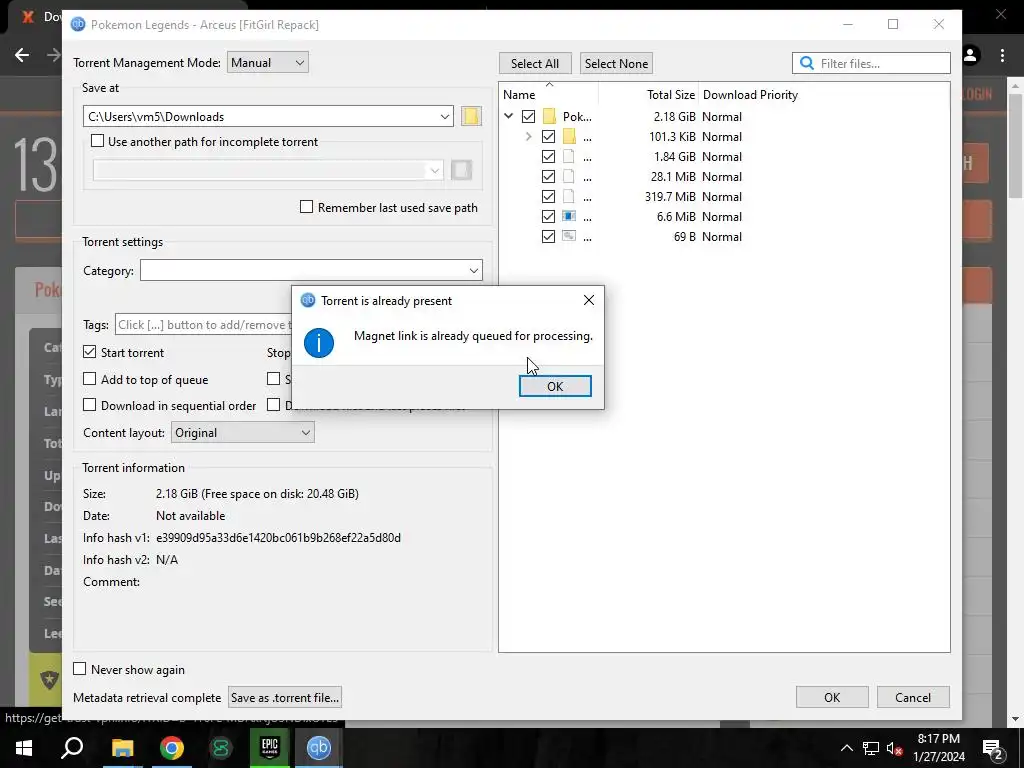Viewport: 1024px width, 768px height.
Task: Show hidden system tray icons
Action: tap(846, 748)
